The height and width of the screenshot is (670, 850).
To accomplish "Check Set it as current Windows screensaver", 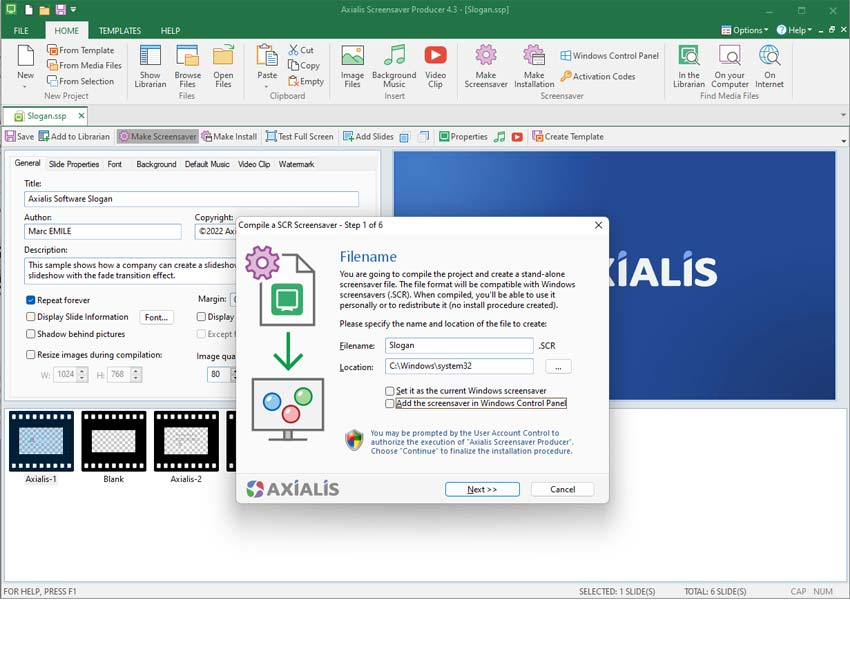I will pyautogui.click(x=389, y=391).
